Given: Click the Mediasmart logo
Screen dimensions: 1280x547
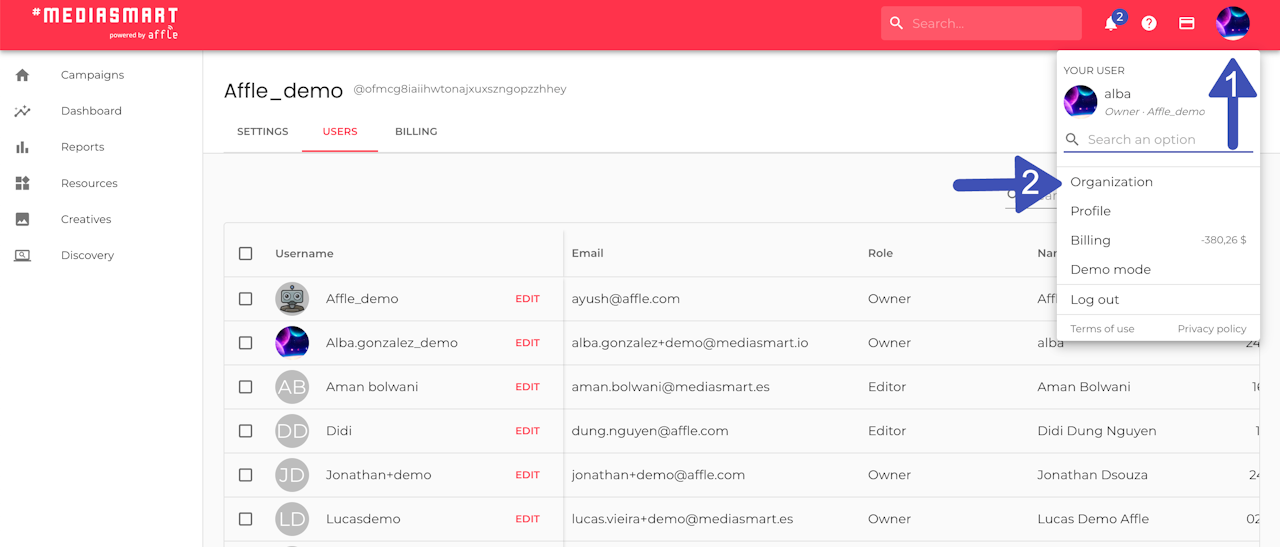Looking at the screenshot, I should coord(105,23).
